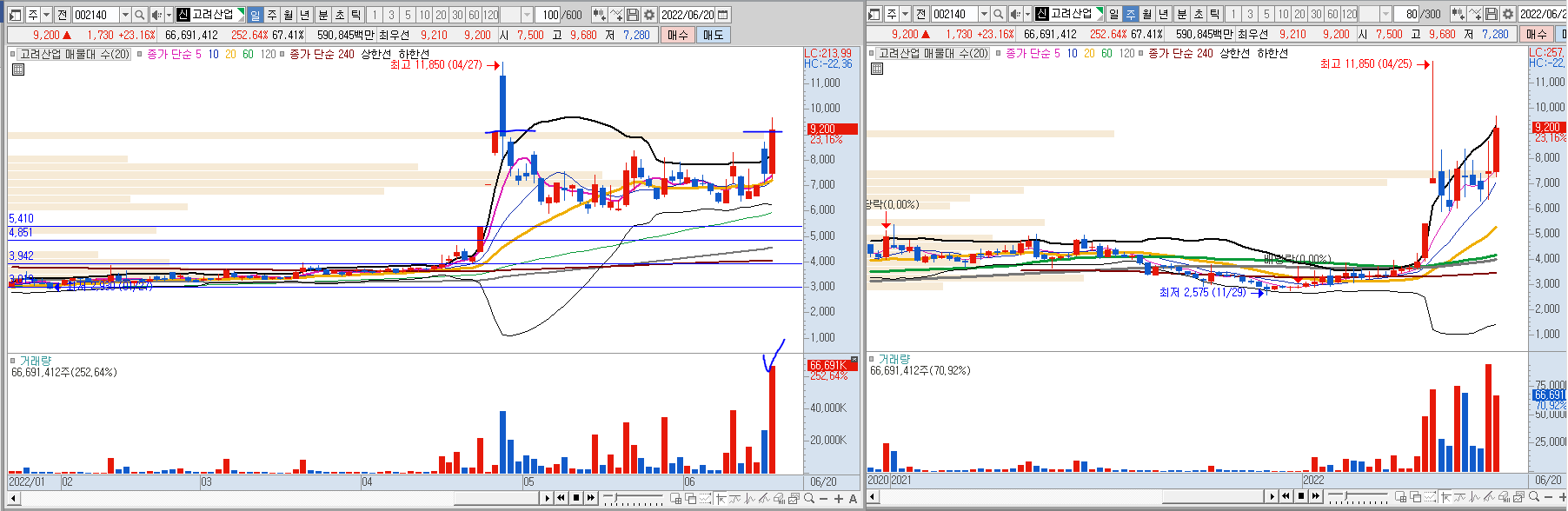Edit the date field 2022/06/20 in left chart
The width and height of the screenshot is (1568, 511).
pyautogui.click(x=687, y=15)
